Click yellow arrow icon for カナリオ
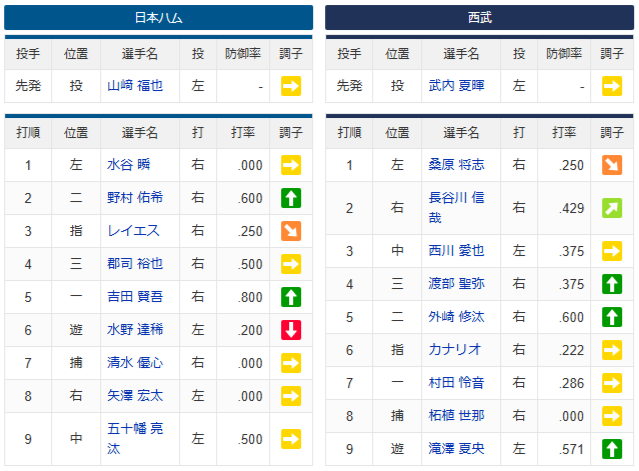This screenshot has width=639, height=471. tap(612, 350)
